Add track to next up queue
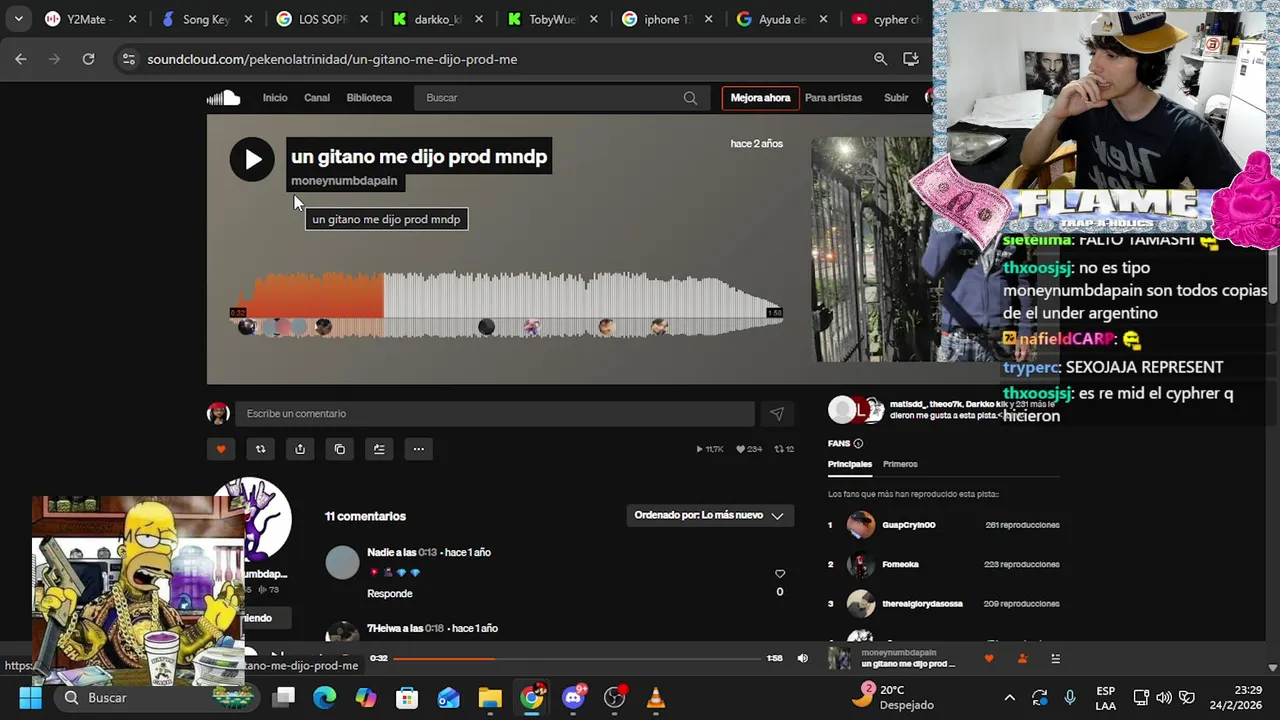 [x=379, y=449]
